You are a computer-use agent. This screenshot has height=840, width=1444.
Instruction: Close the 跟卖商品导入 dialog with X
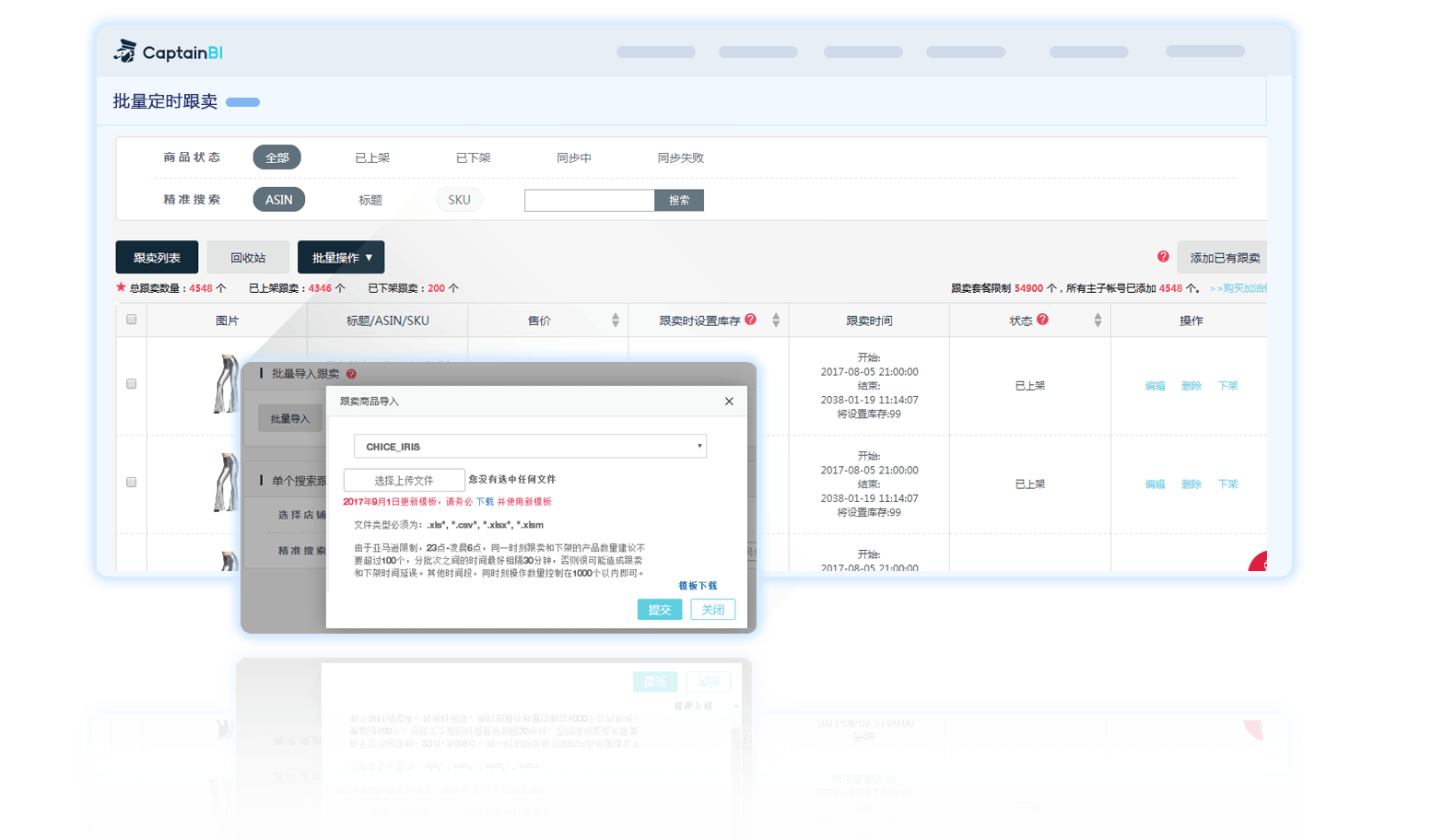729,402
